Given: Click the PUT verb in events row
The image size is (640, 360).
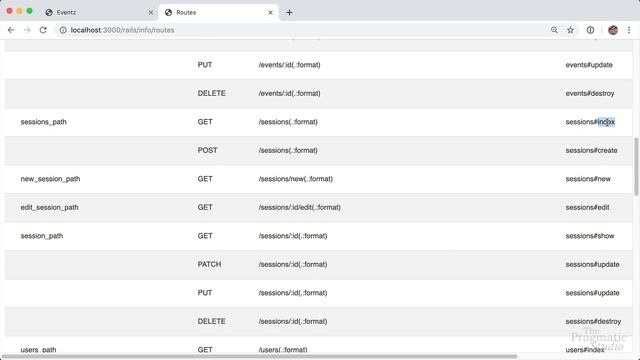Looking at the screenshot, I should click(x=204, y=65).
